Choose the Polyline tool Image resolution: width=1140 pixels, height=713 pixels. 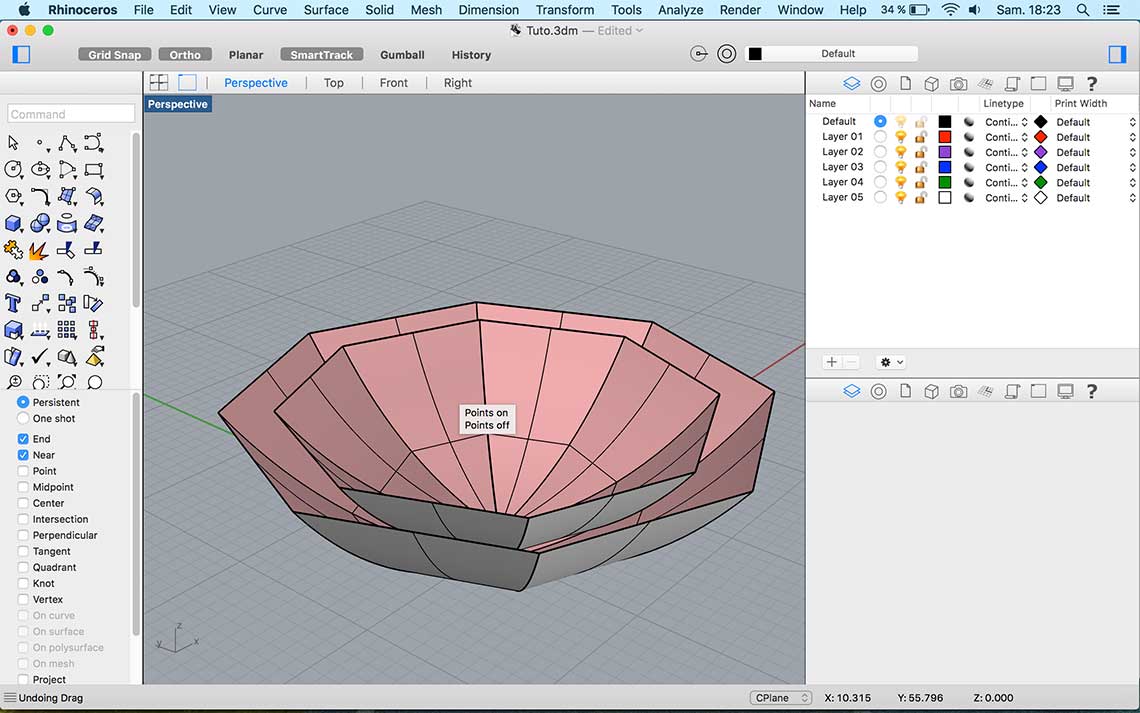(x=67, y=143)
